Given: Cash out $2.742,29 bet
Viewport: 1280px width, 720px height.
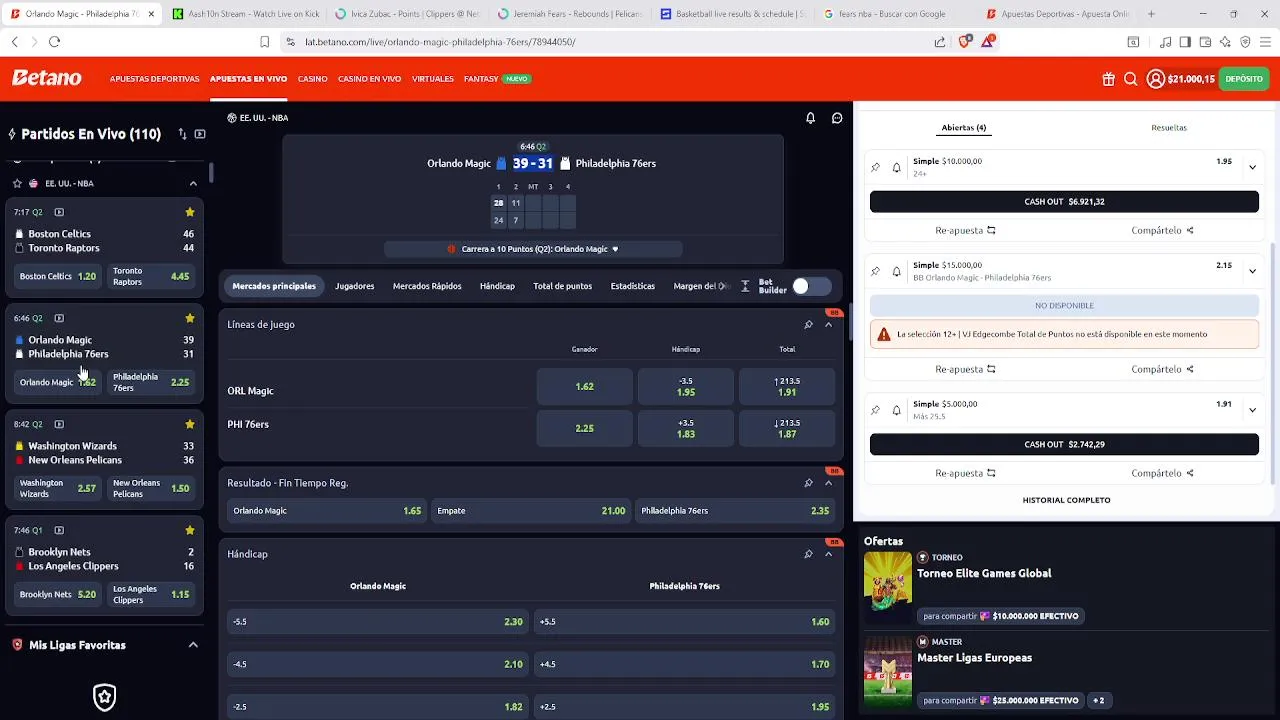Looking at the screenshot, I should point(1064,444).
